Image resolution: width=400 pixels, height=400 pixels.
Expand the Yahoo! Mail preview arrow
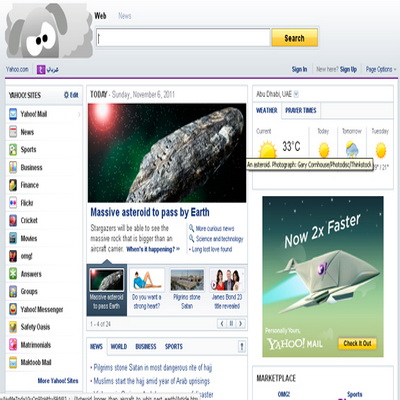[x=79, y=114]
